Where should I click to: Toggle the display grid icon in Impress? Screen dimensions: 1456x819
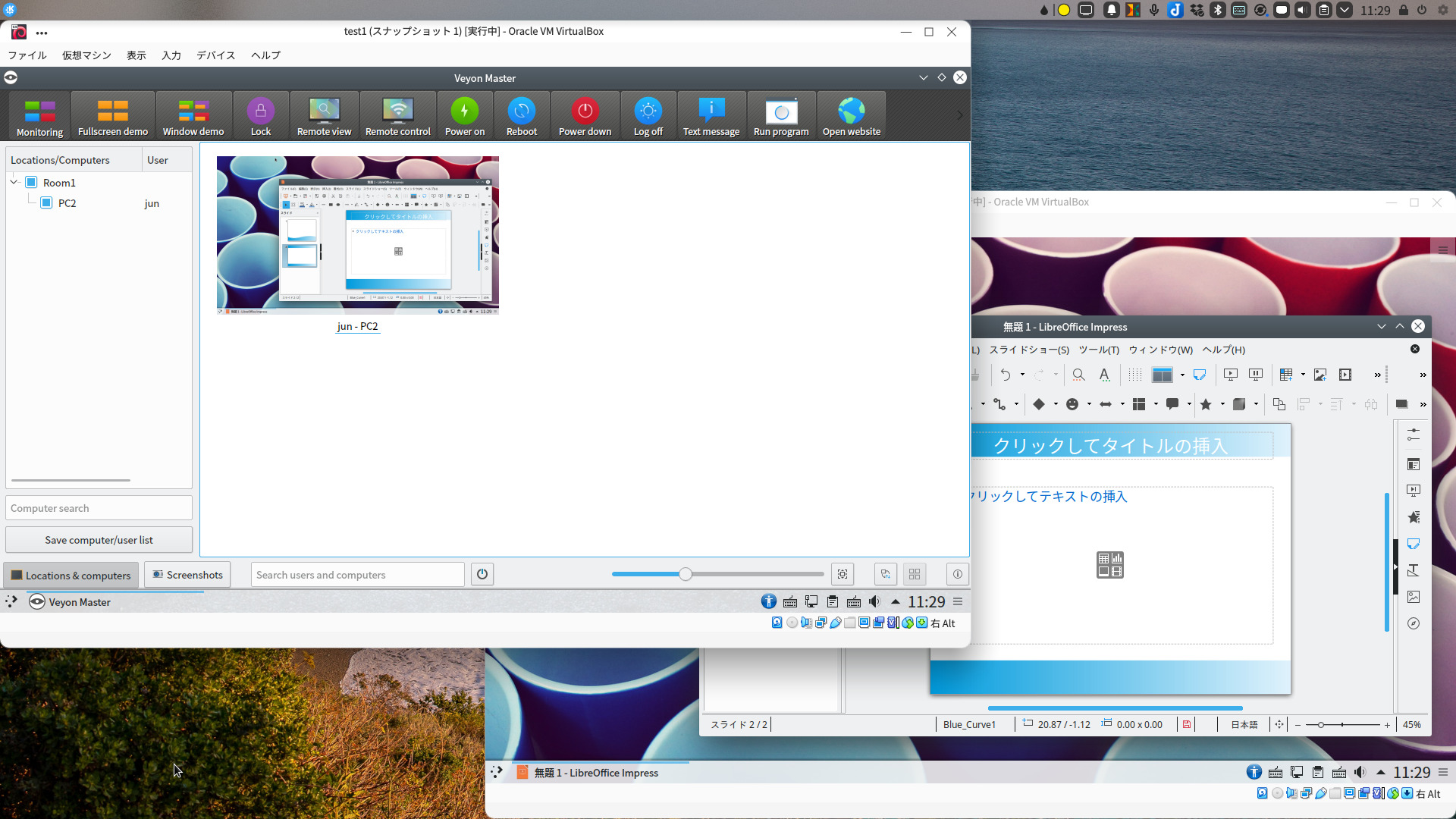[x=1135, y=375]
